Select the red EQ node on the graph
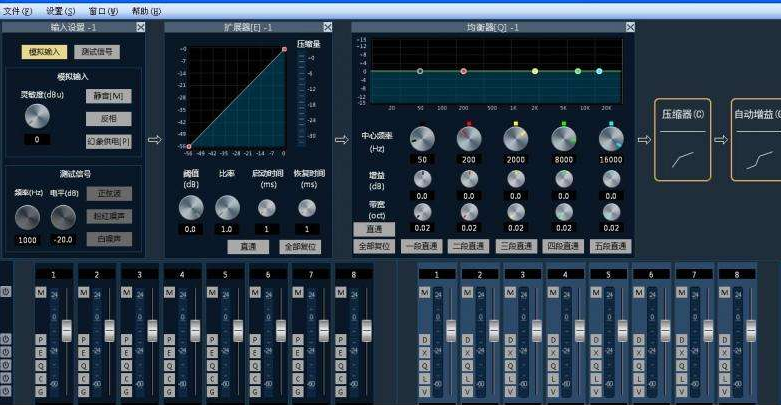 click(463, 71)
